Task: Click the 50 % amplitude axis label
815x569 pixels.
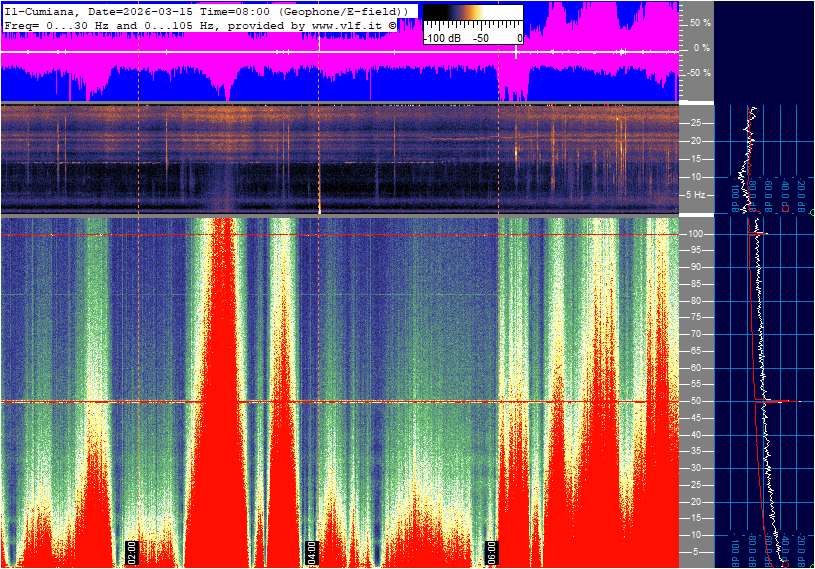Action: [699, 22]
